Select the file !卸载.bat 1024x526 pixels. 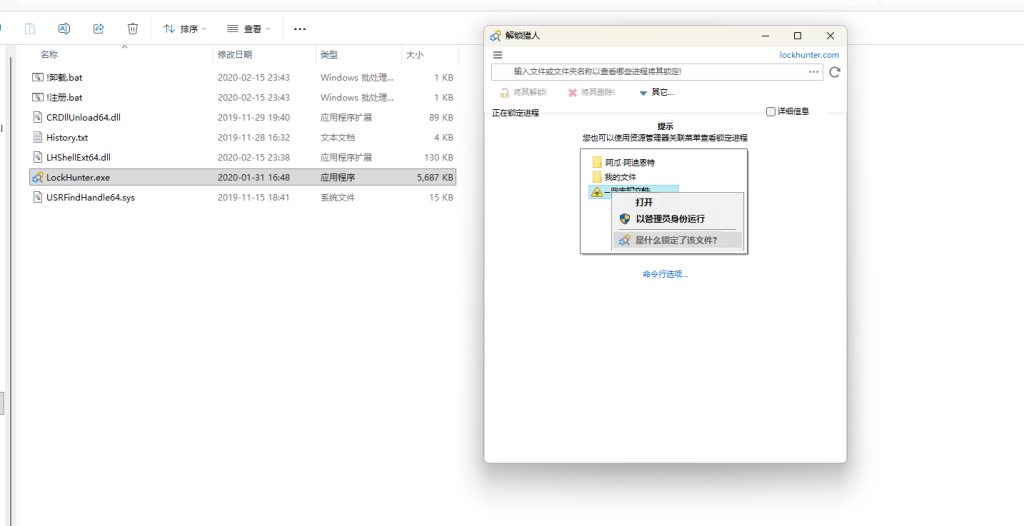click(x=64, y=77)
